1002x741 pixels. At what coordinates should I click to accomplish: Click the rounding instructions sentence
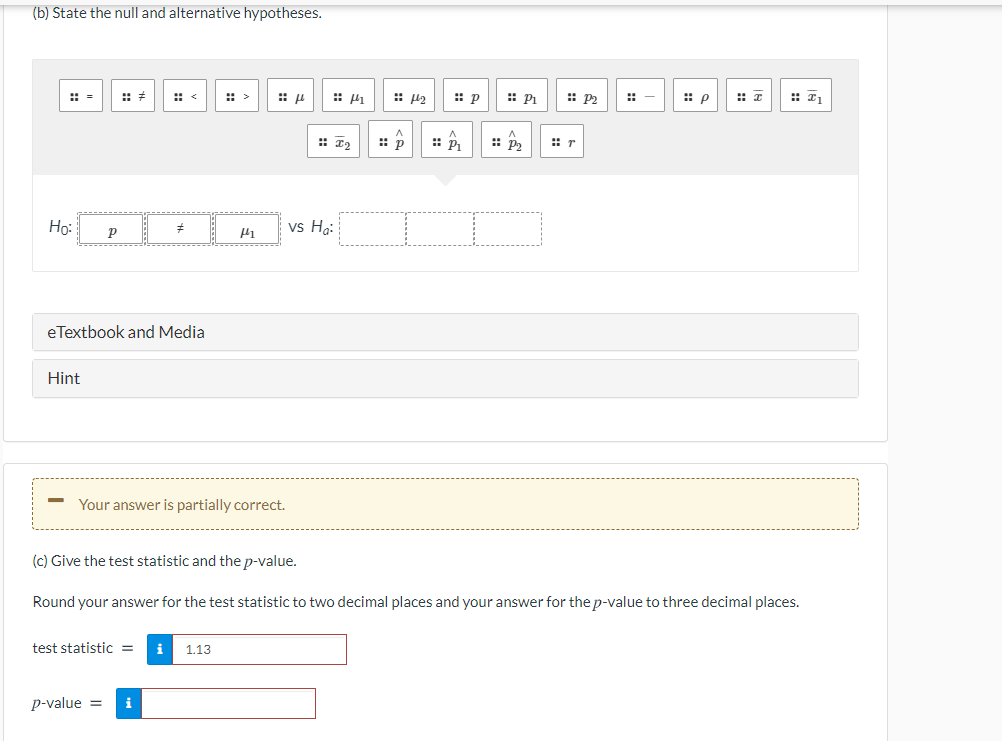416,602
